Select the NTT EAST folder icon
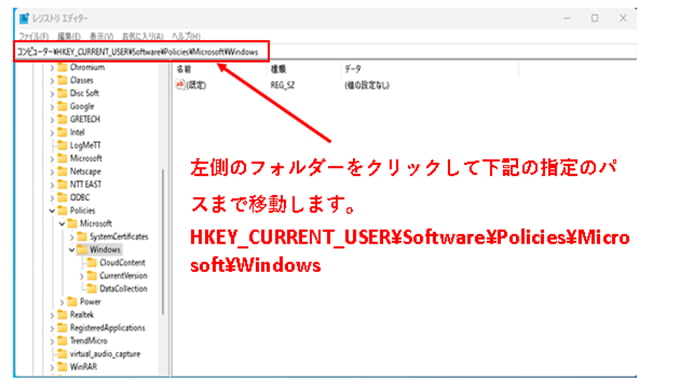 [63, 184]
